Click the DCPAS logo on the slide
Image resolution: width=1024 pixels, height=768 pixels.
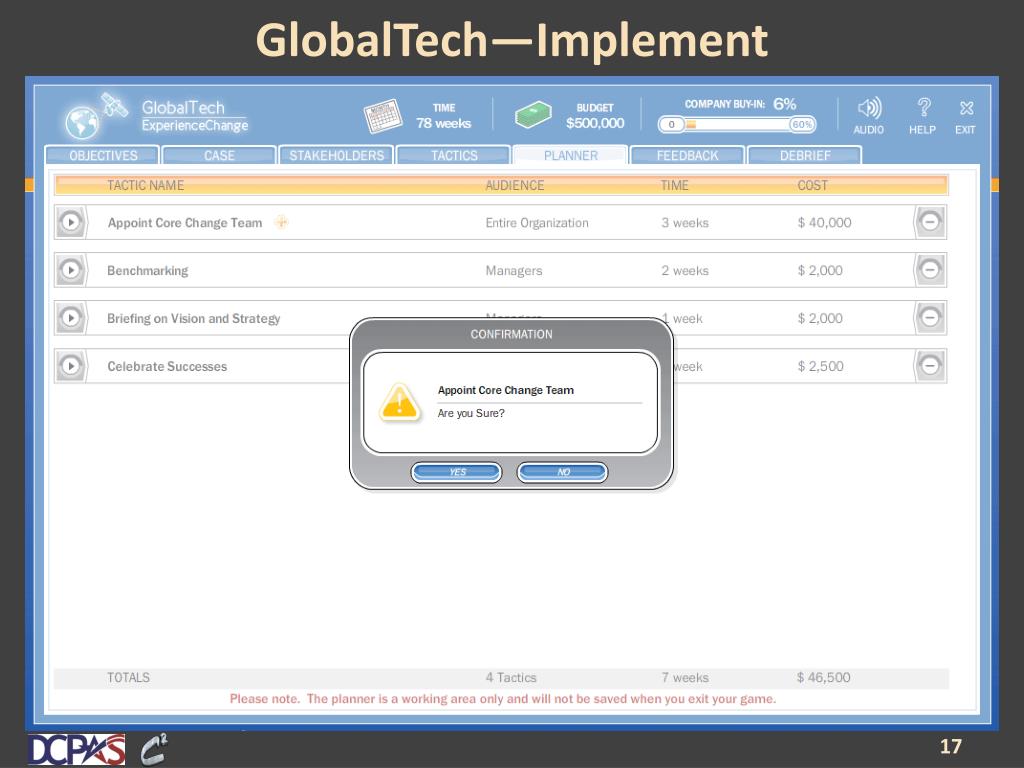(x=76, y=750)
